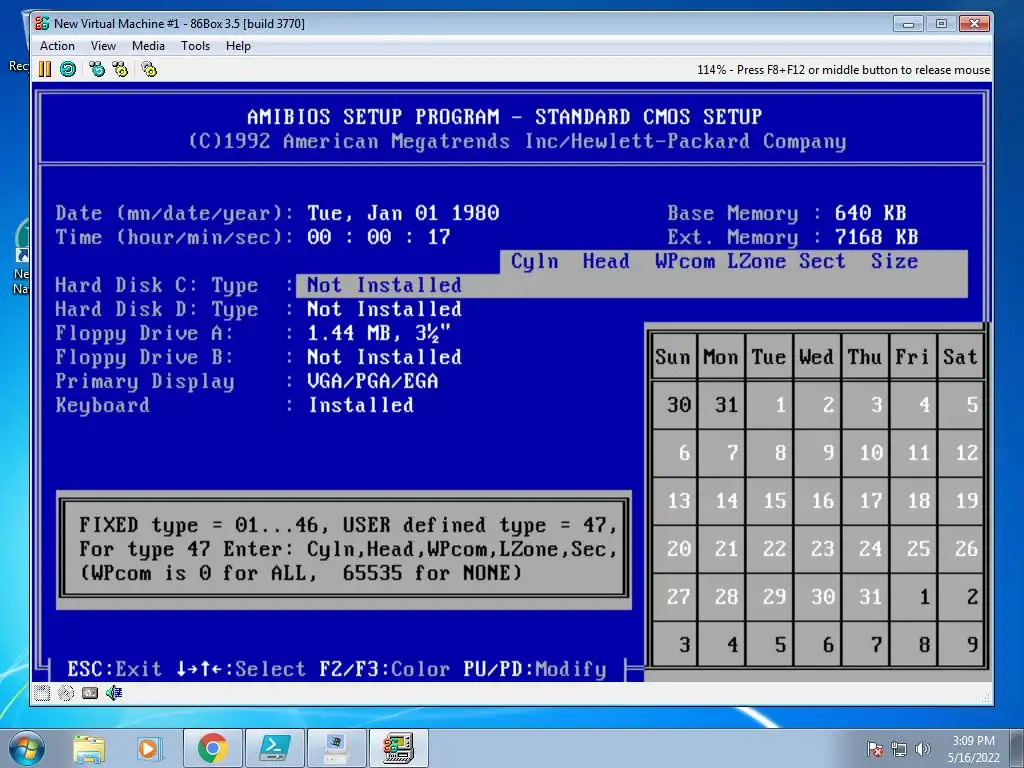Click the floppy disk status bar icon
Viewport: 1024px width, 768px height.
pyautogui.click(x=42, y=693)
